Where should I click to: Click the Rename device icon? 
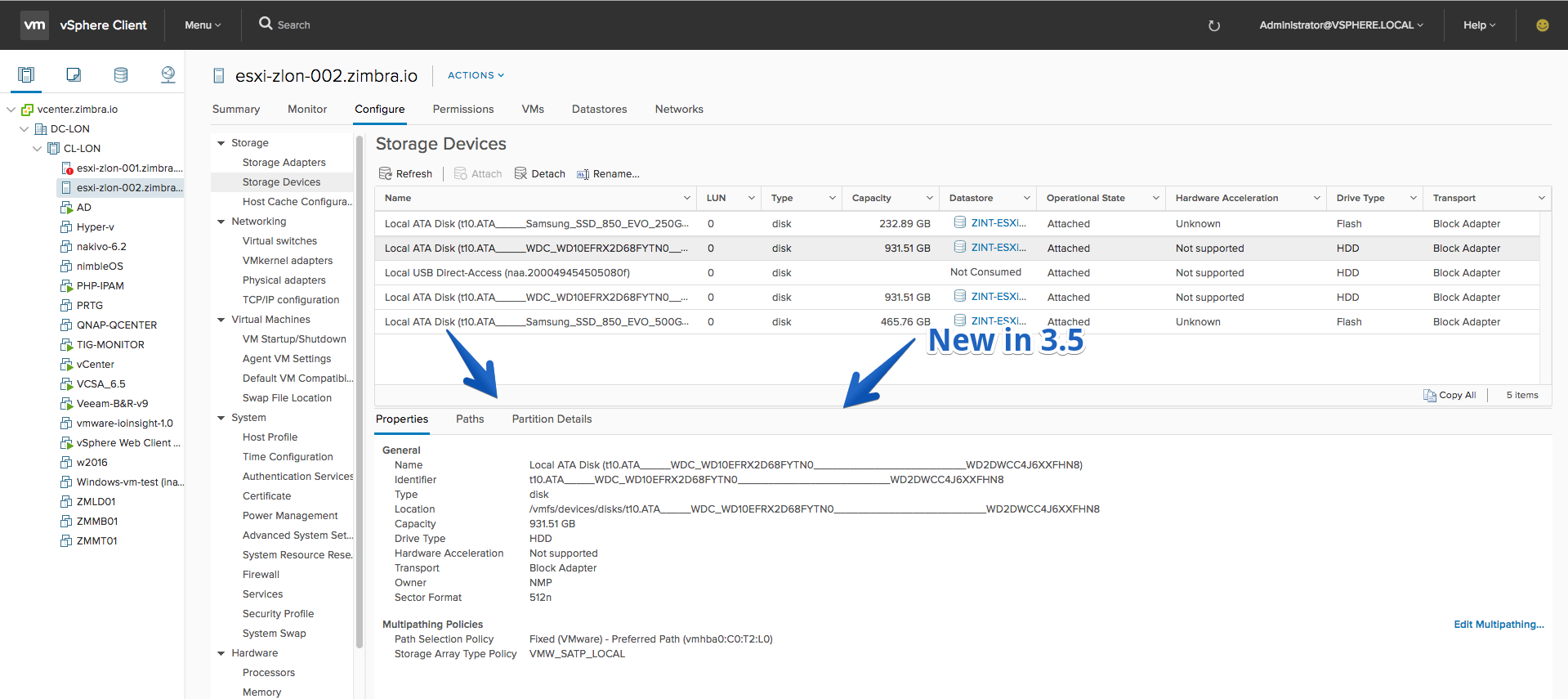[583, 174]
